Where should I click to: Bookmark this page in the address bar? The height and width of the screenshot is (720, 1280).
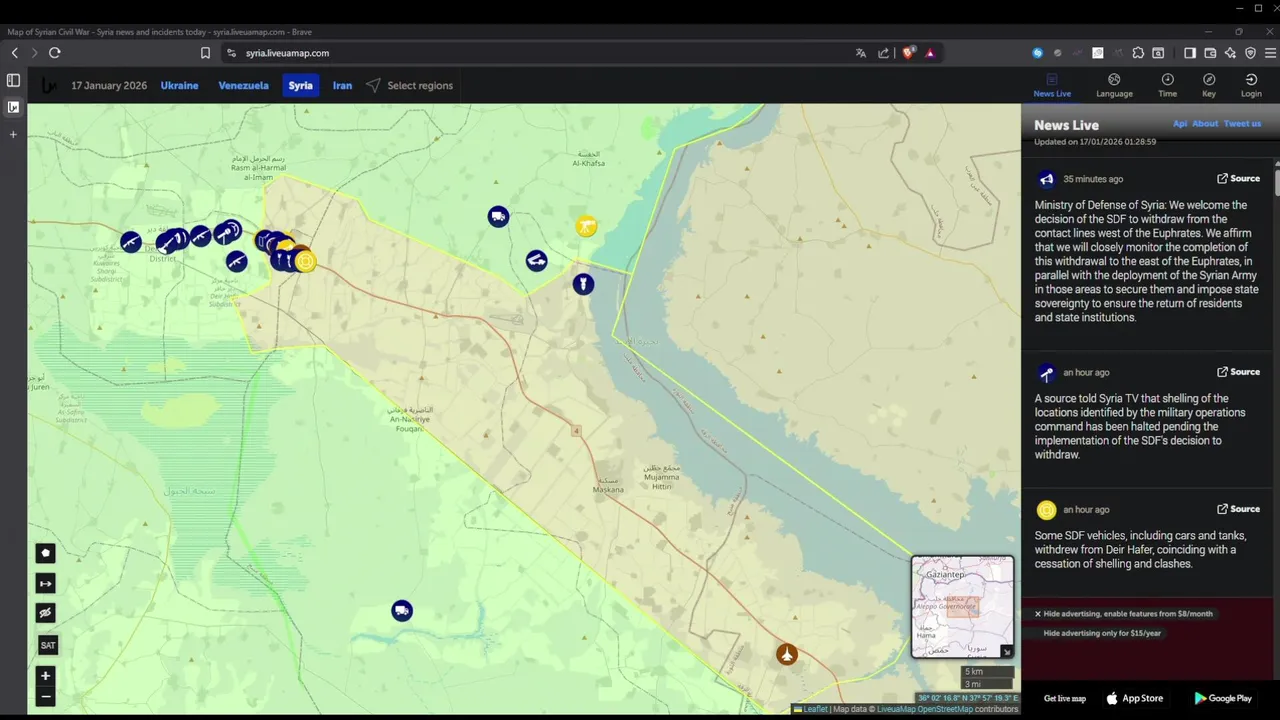coord(205,53)
